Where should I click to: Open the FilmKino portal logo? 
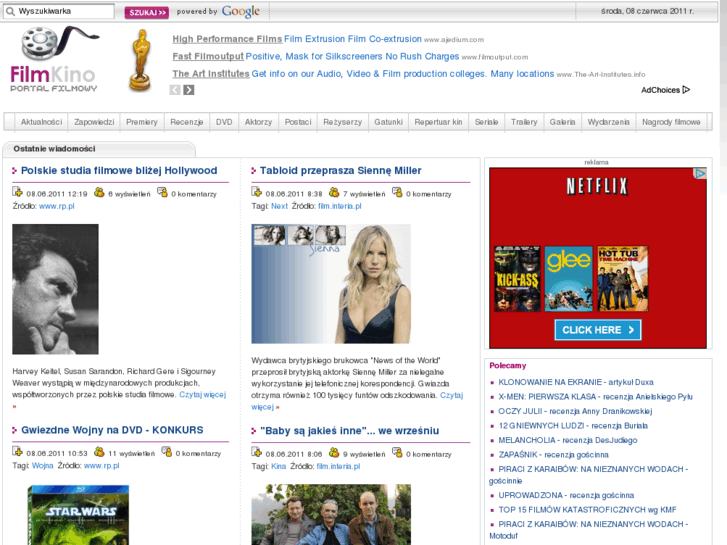[x=54, y=59]
